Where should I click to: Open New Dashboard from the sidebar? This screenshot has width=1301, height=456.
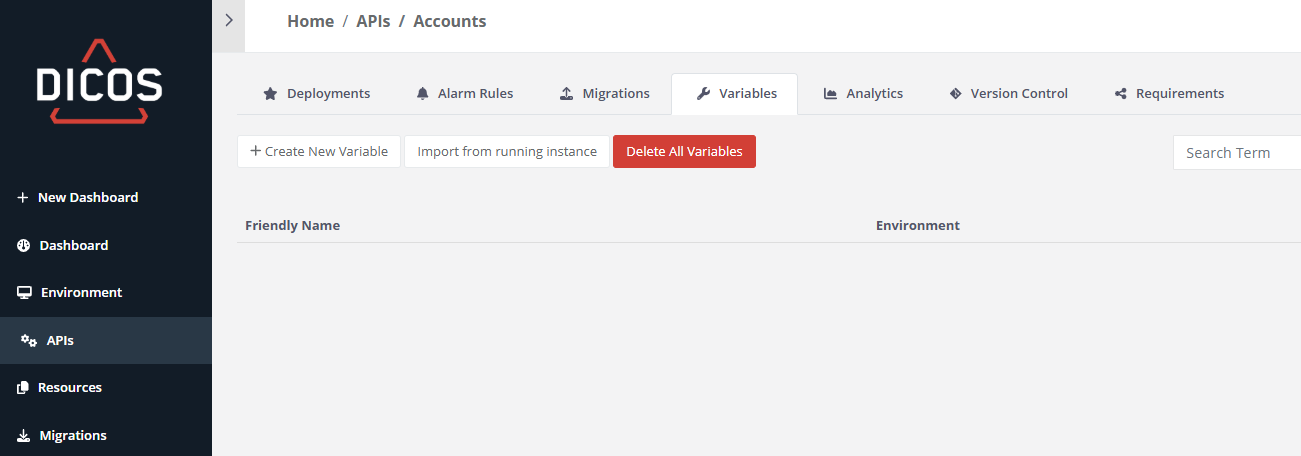(88, 198)
